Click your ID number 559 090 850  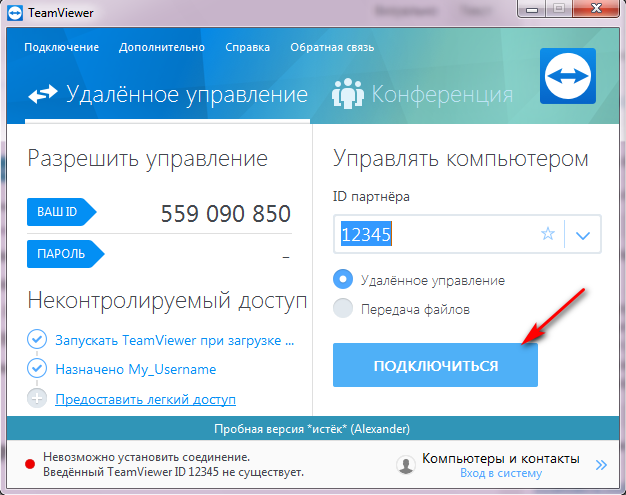[226, 214]
